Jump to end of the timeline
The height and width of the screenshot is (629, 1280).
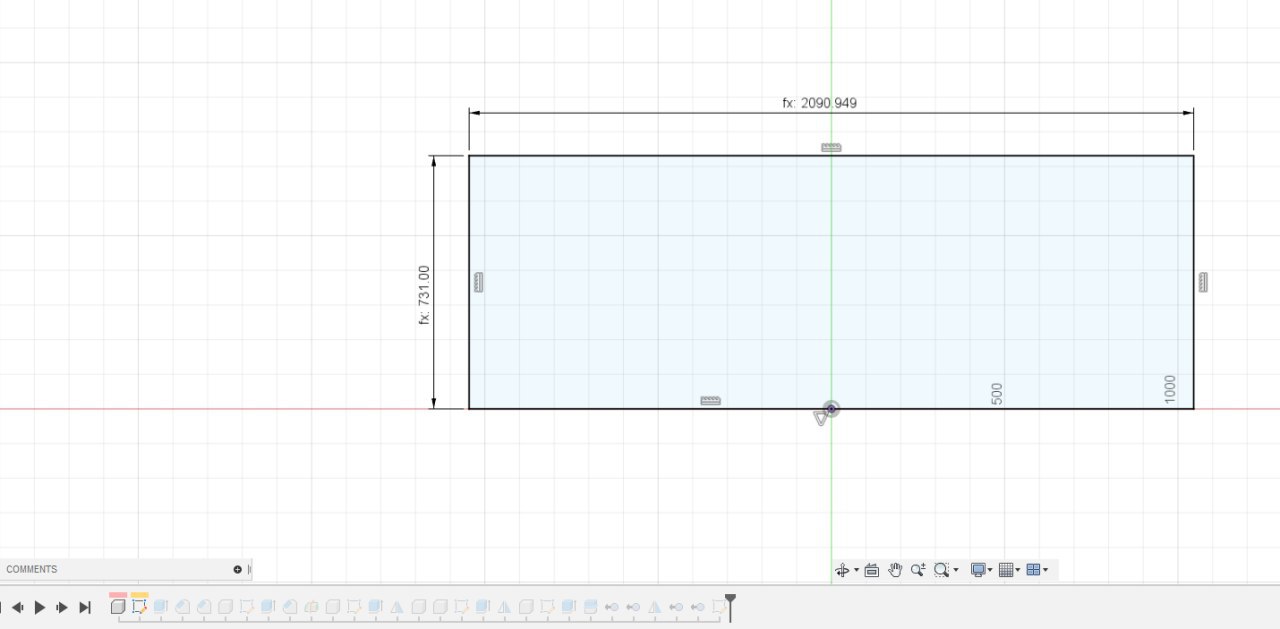coord(85,607)
